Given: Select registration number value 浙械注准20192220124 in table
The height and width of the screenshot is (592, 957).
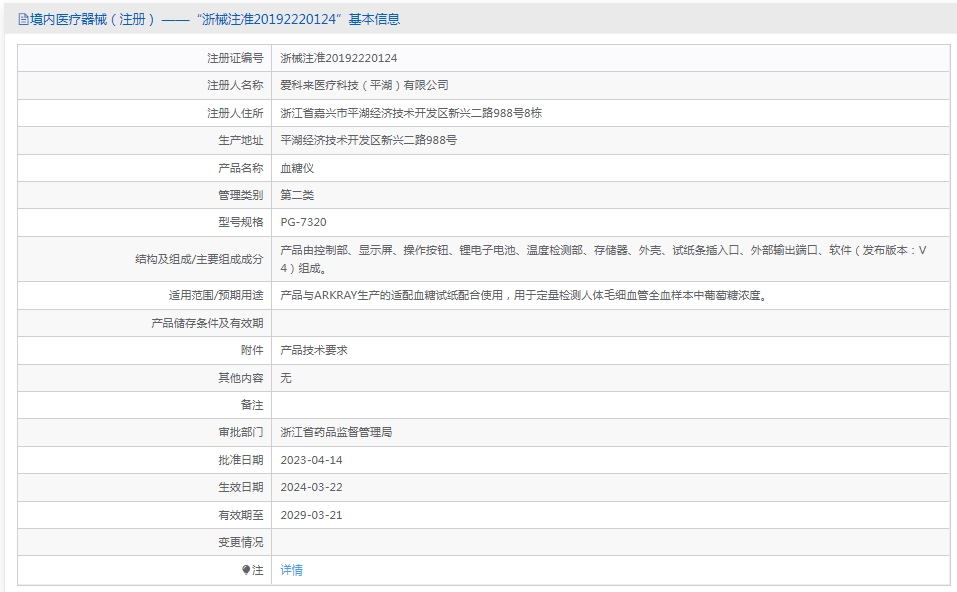Looking at the screenshot, I should [x=339, y=58].
